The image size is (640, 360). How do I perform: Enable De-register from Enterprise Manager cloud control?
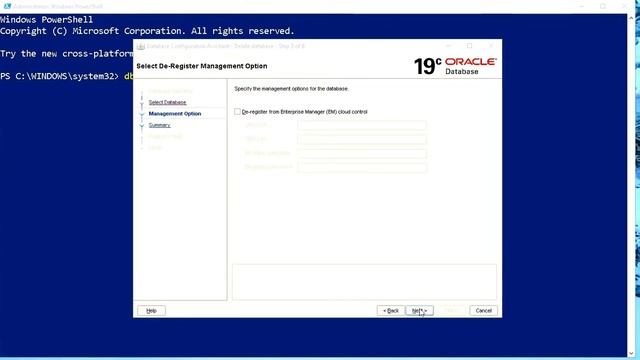click(x=237, y=111)
